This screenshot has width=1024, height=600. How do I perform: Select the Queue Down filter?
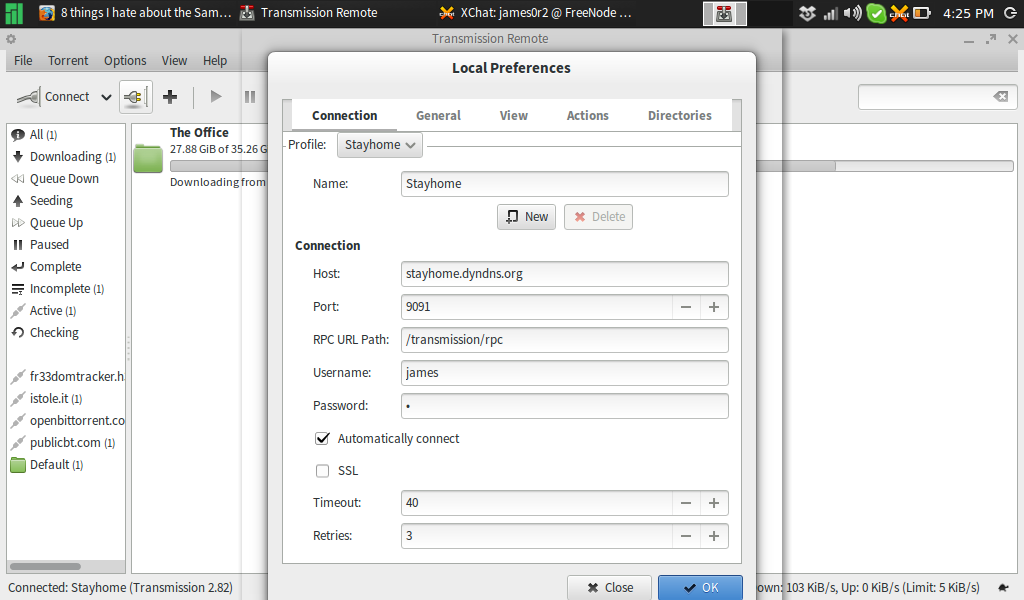(56, 179)
